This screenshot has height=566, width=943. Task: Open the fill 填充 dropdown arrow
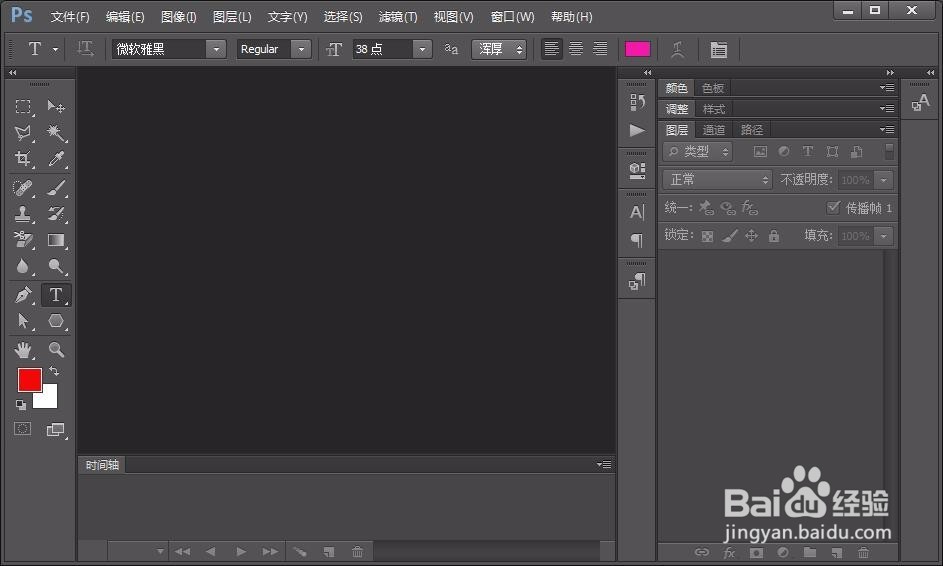(883, 236)
